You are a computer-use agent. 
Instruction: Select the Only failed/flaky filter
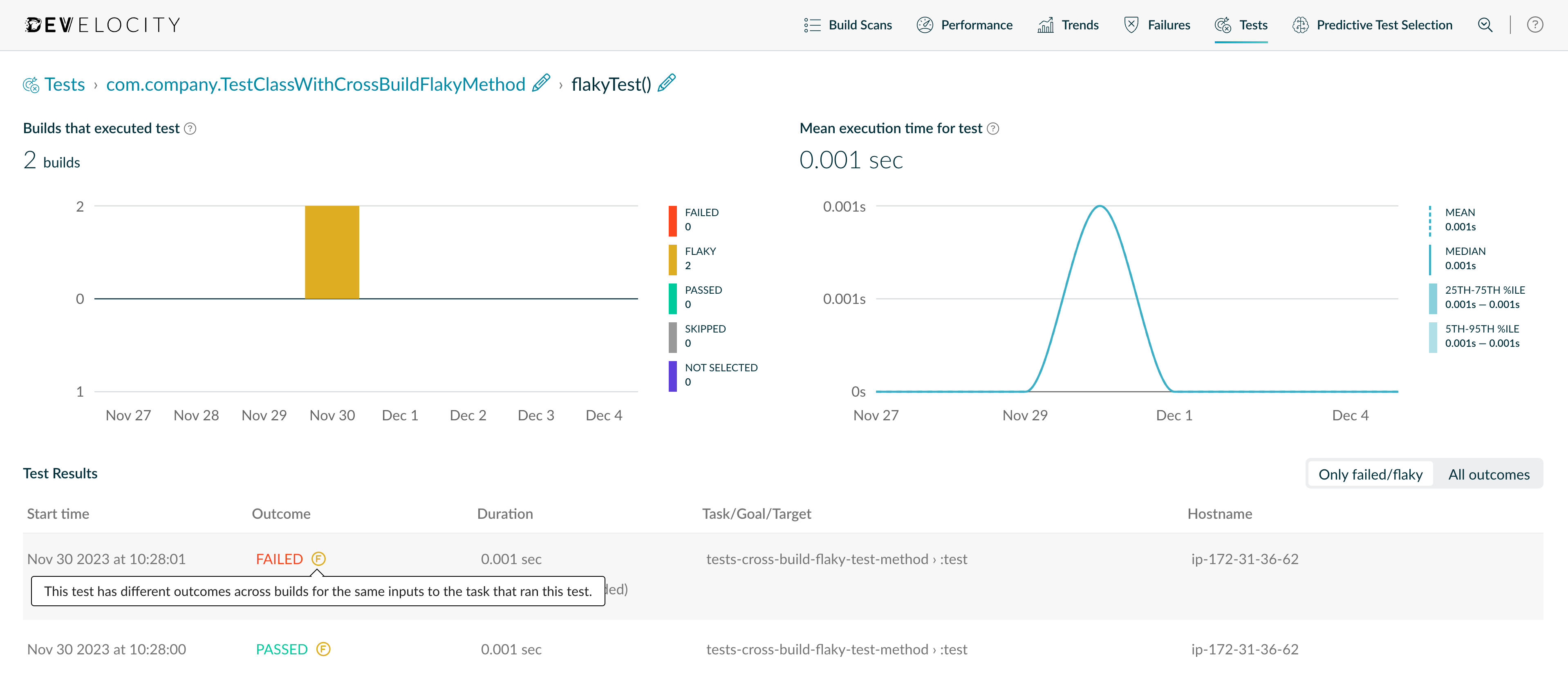[x=1370, y=475]
